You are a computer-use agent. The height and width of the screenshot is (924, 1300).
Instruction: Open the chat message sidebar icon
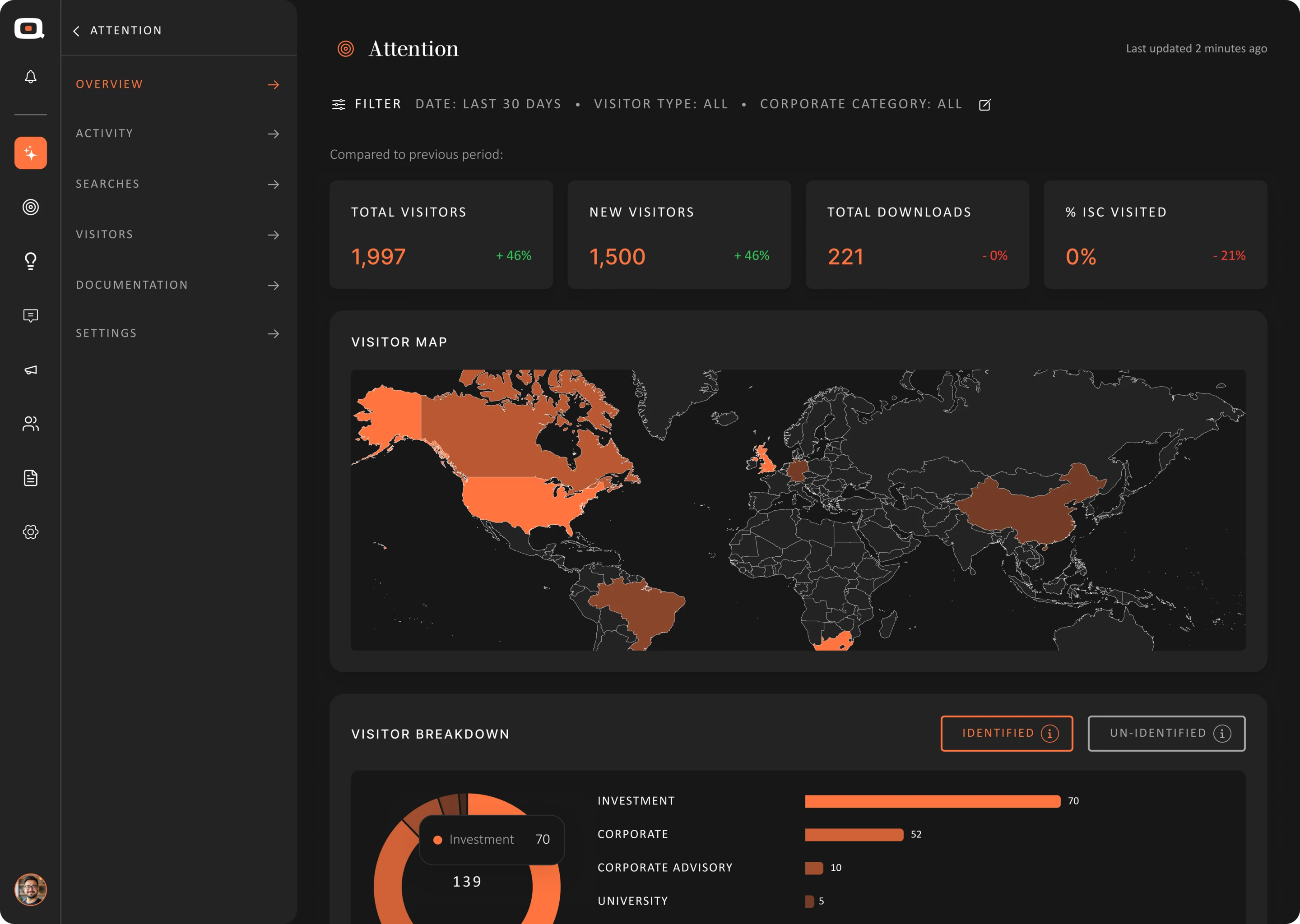pyautogui.click(x=31, y=316)
